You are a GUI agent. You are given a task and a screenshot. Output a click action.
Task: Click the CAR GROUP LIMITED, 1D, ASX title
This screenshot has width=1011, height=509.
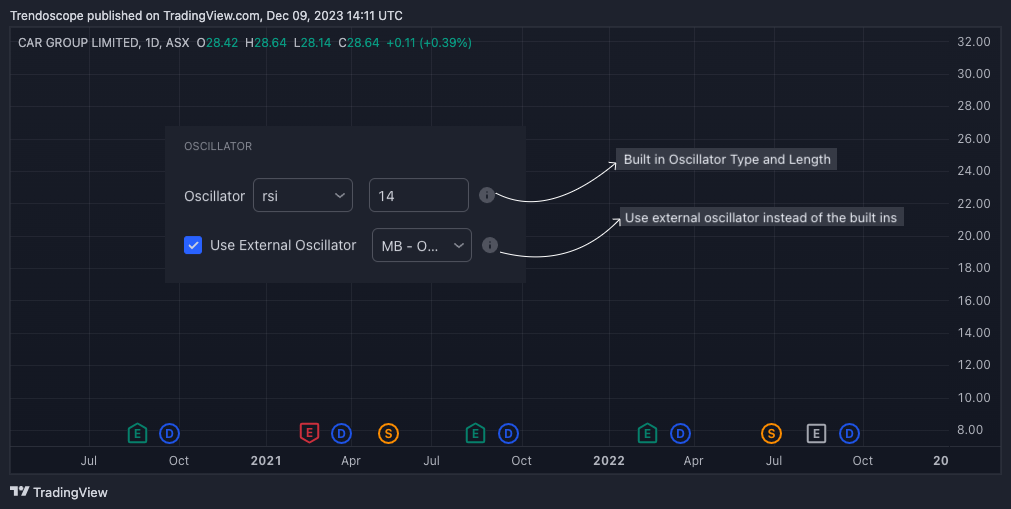104,43
